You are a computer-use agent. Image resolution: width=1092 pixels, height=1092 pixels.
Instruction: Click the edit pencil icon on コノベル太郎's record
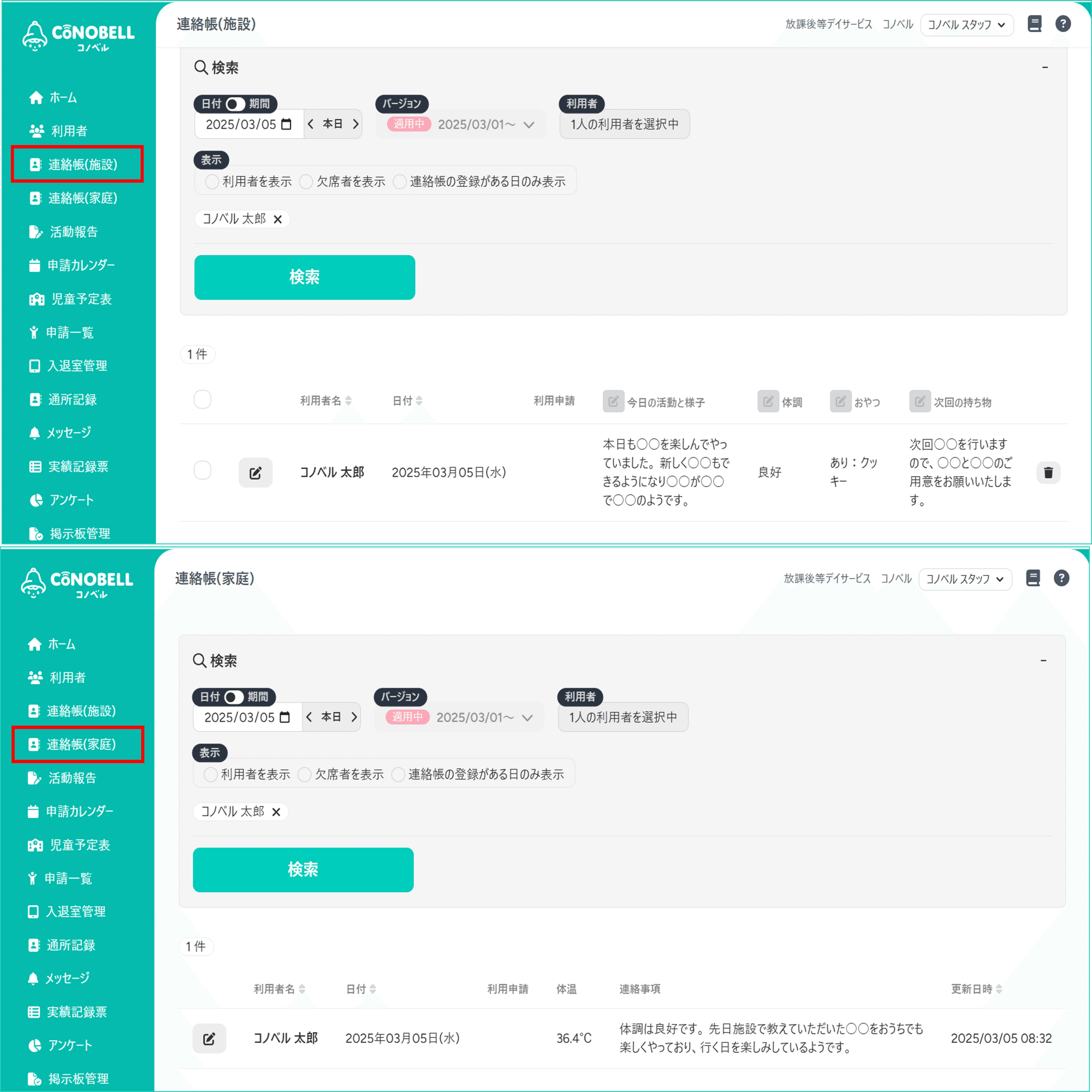(x=256, y=472)
